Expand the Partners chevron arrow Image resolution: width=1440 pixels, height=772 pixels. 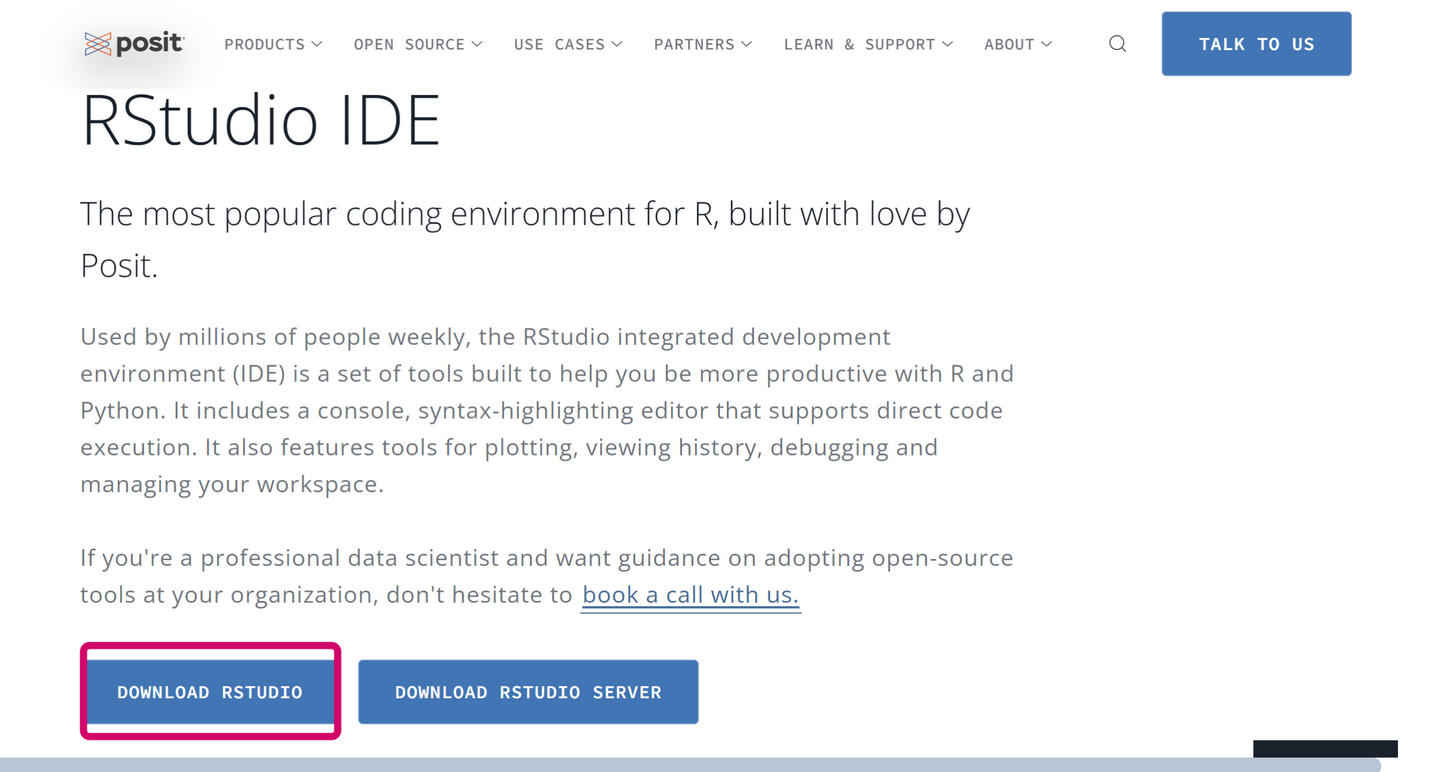click(x=747, y=44)
